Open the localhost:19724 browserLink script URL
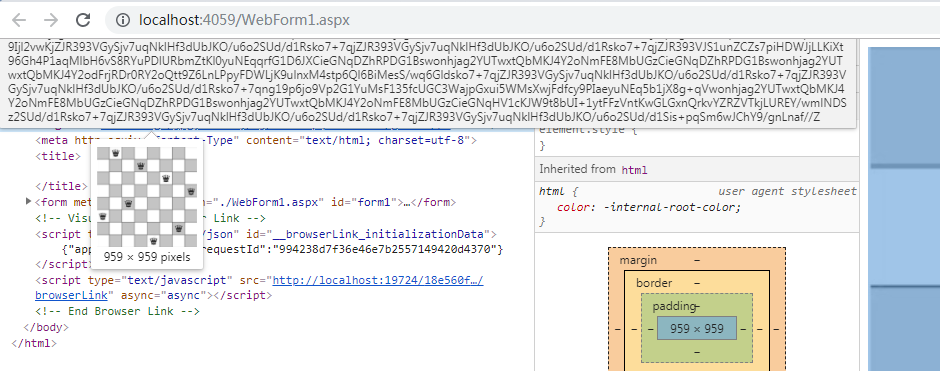Viewport: 940px width, 371px height. pyautogui.click(x=378, y=280)
